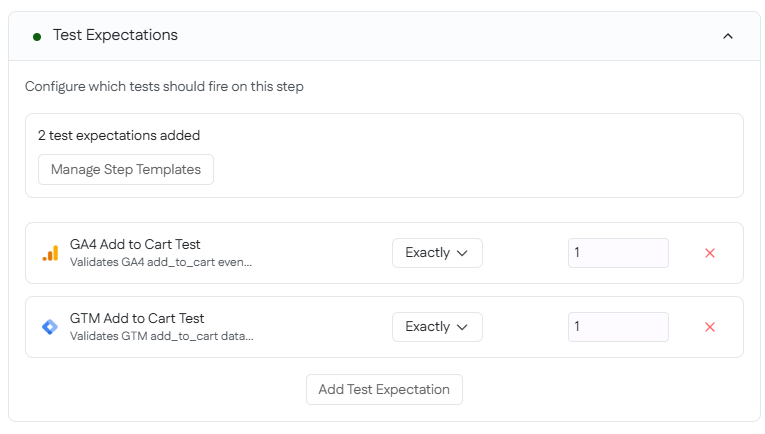Click the green status dot beside Test Expectations

[x=37, y=36]
